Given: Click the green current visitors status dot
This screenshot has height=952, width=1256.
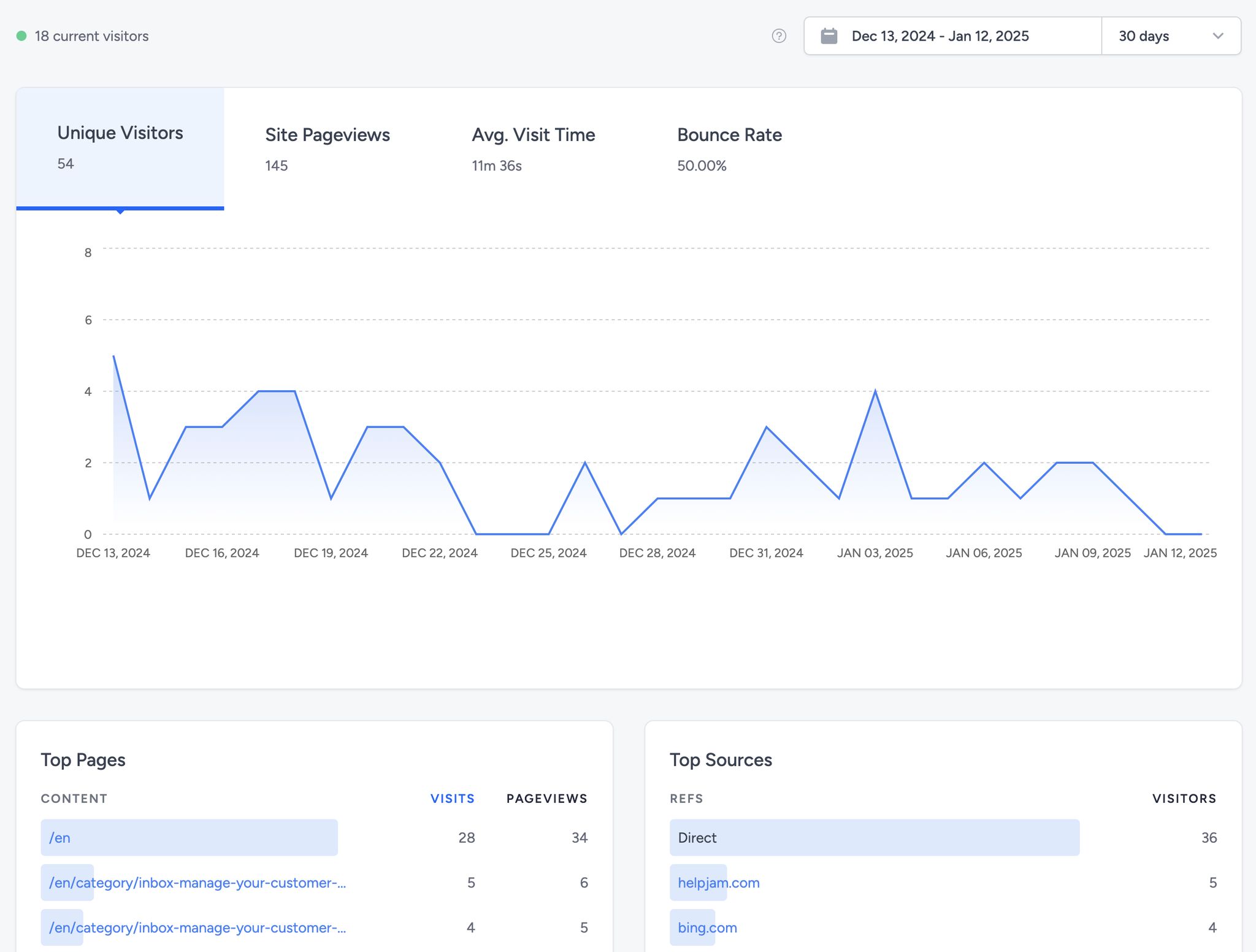Looking at the screenshot, I should tap(21, 36).
